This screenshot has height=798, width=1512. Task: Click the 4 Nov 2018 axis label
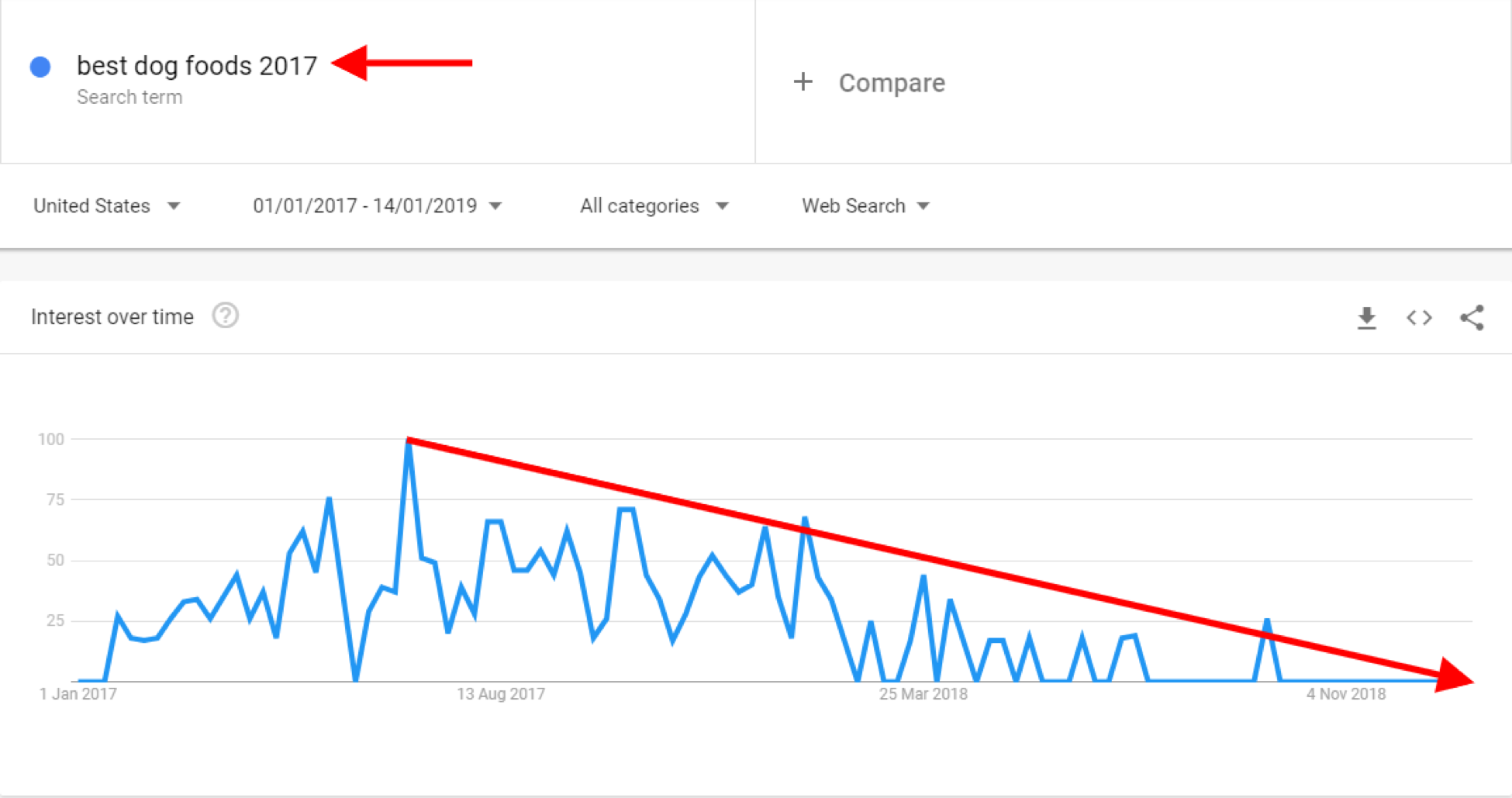pyautogui.click(x=1346, y=694)
